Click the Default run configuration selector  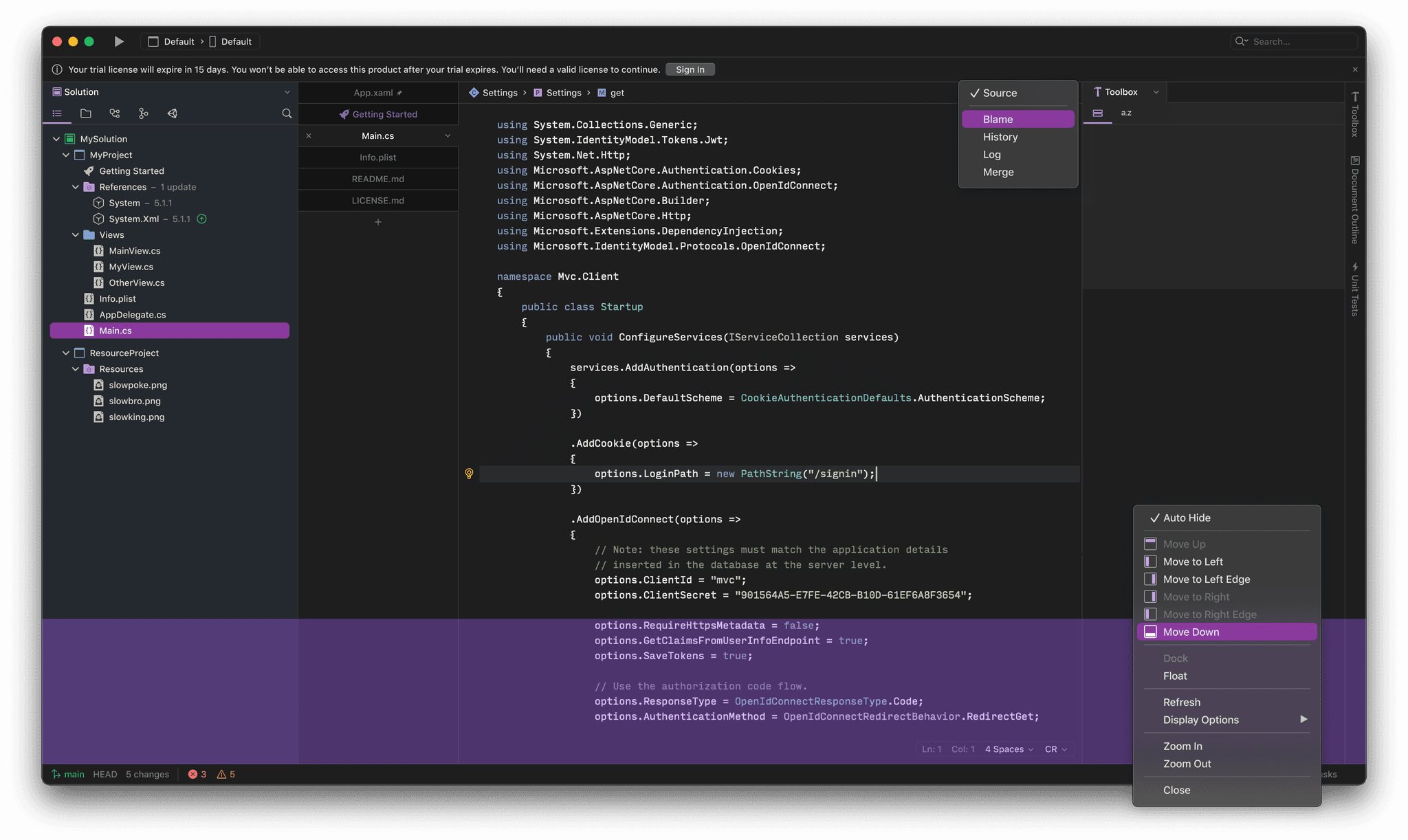200,41
